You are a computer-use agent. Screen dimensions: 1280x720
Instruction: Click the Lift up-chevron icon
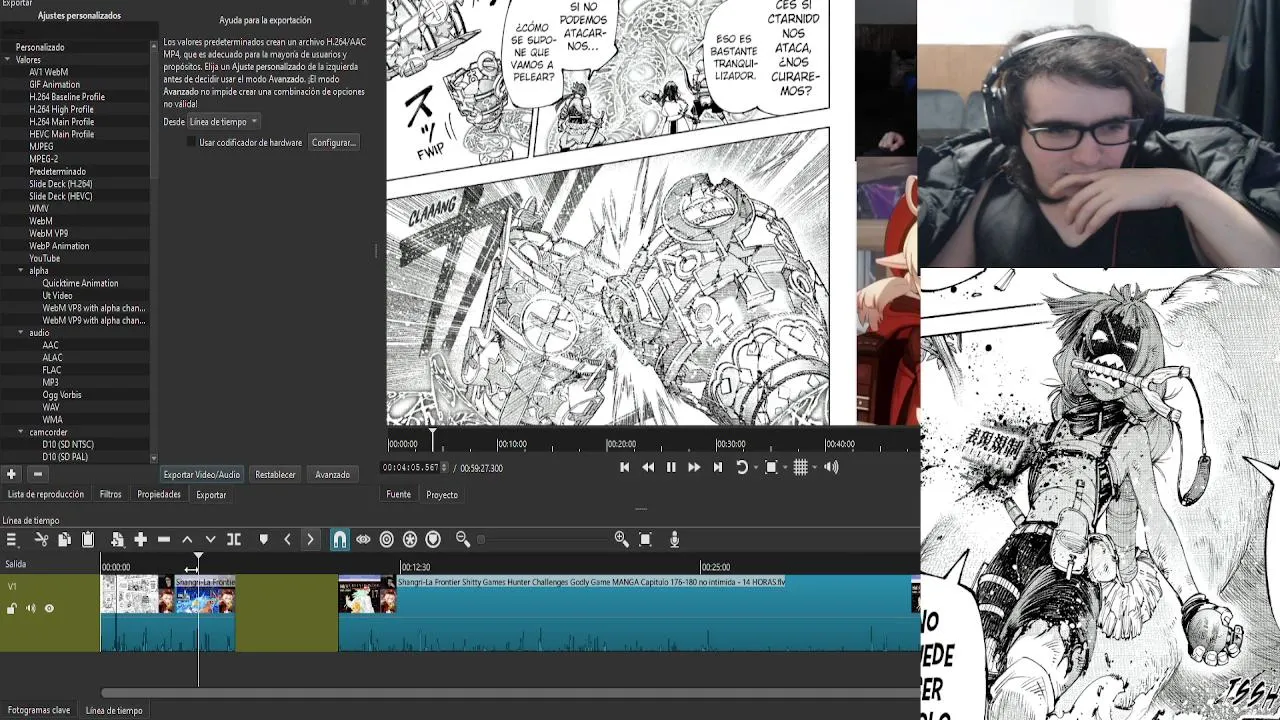(x=187, y=539)
